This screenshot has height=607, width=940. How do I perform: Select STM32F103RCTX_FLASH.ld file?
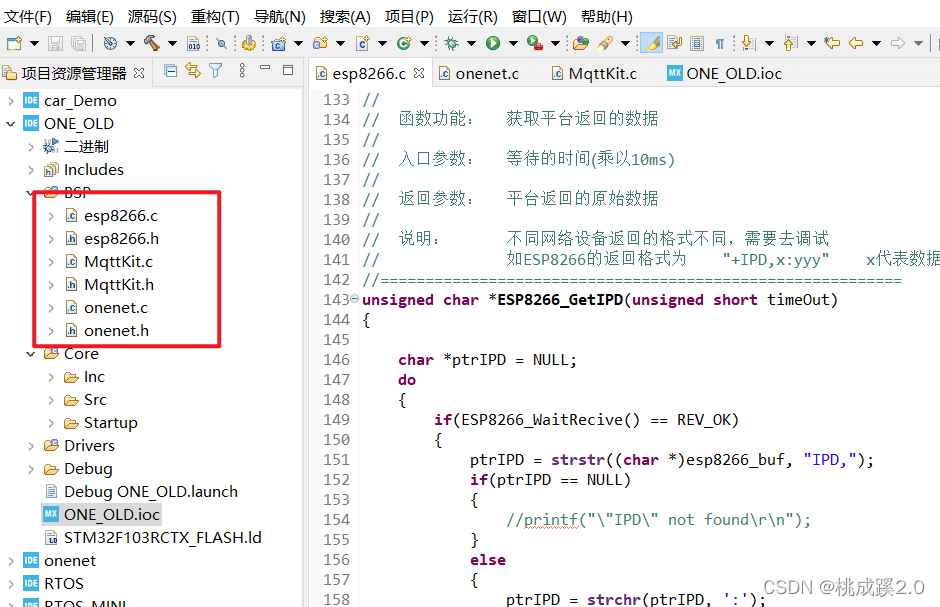(162, 538)
